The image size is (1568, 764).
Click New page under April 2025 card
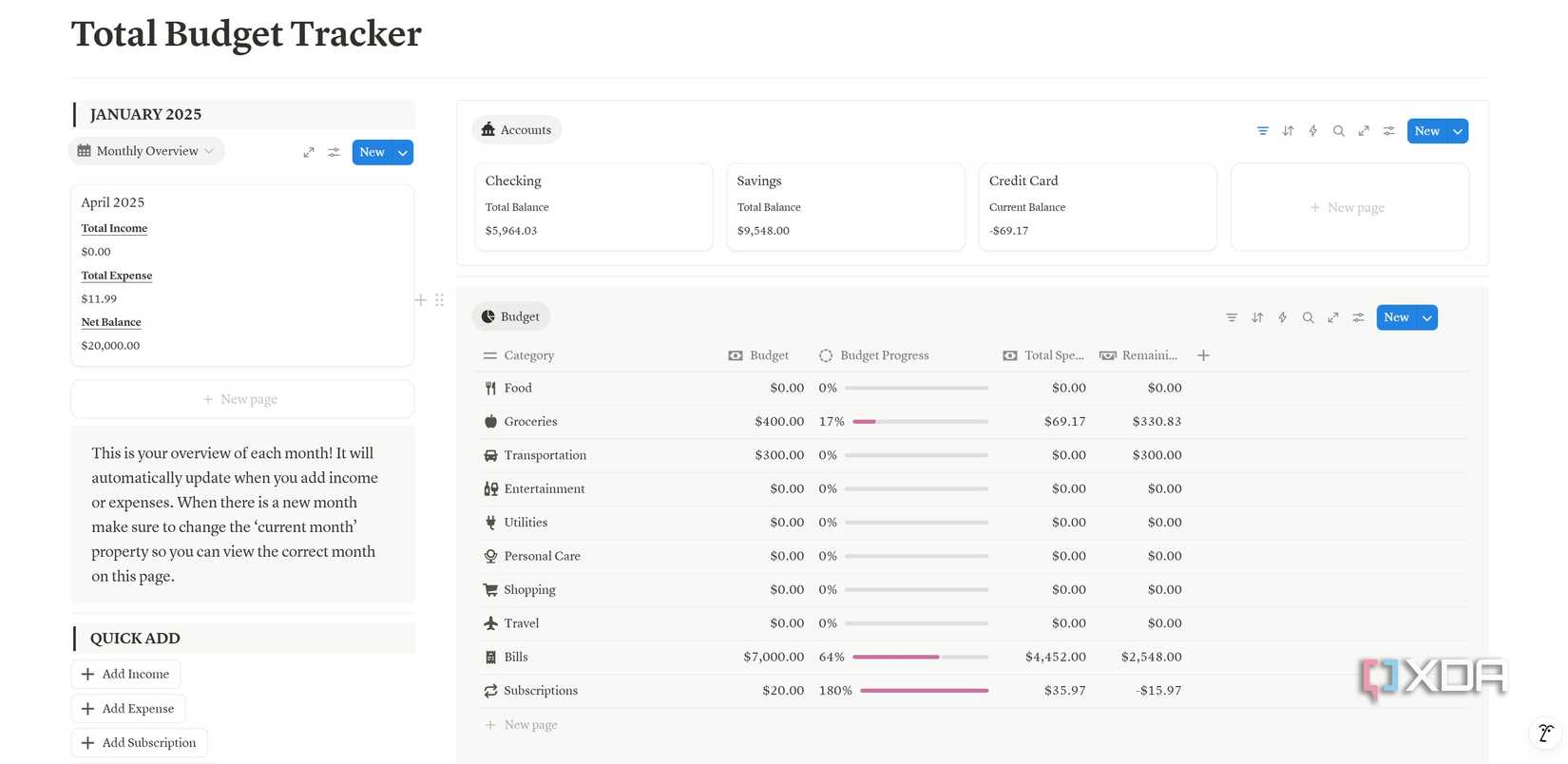coord(242,399)
